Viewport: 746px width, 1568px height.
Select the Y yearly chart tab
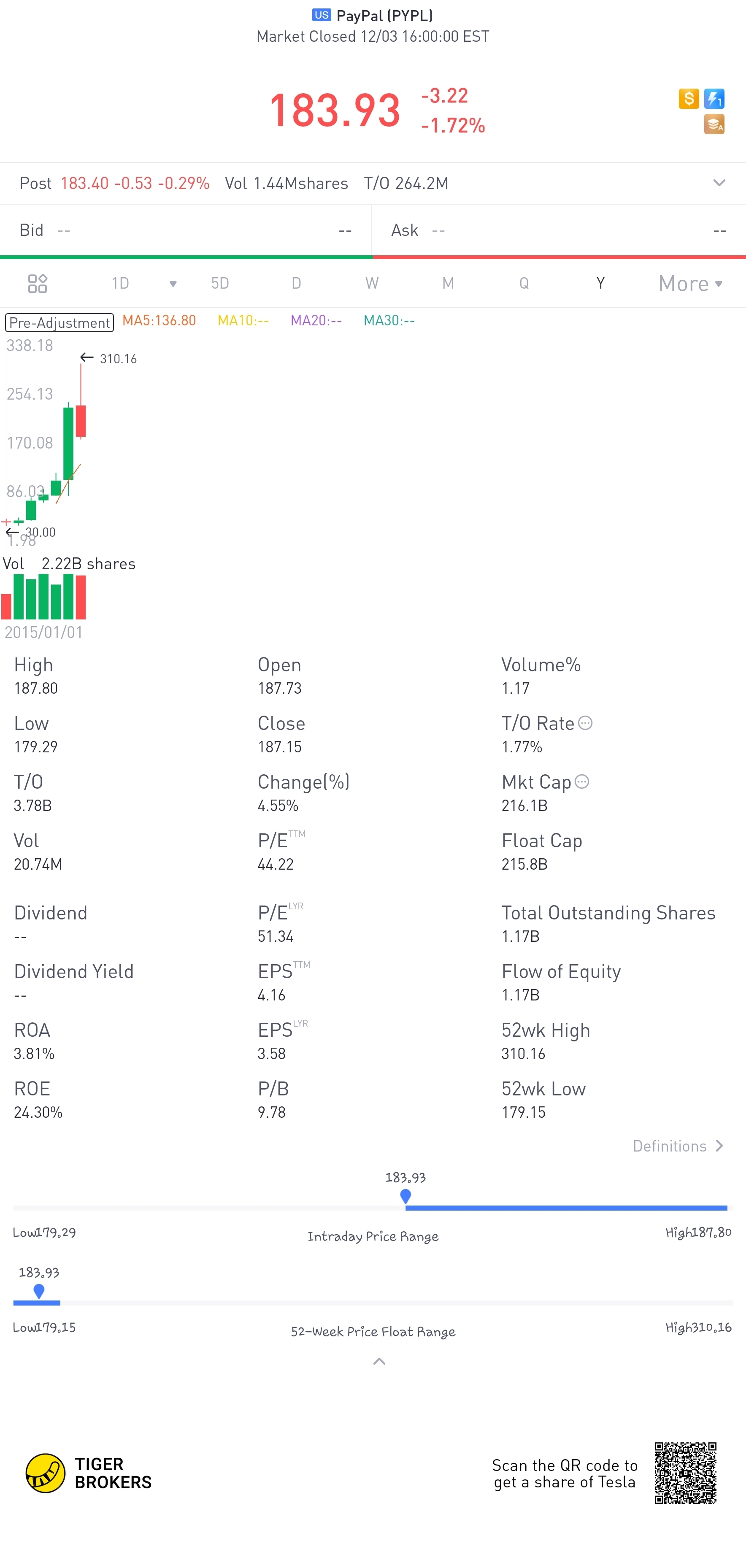(600, 283)
